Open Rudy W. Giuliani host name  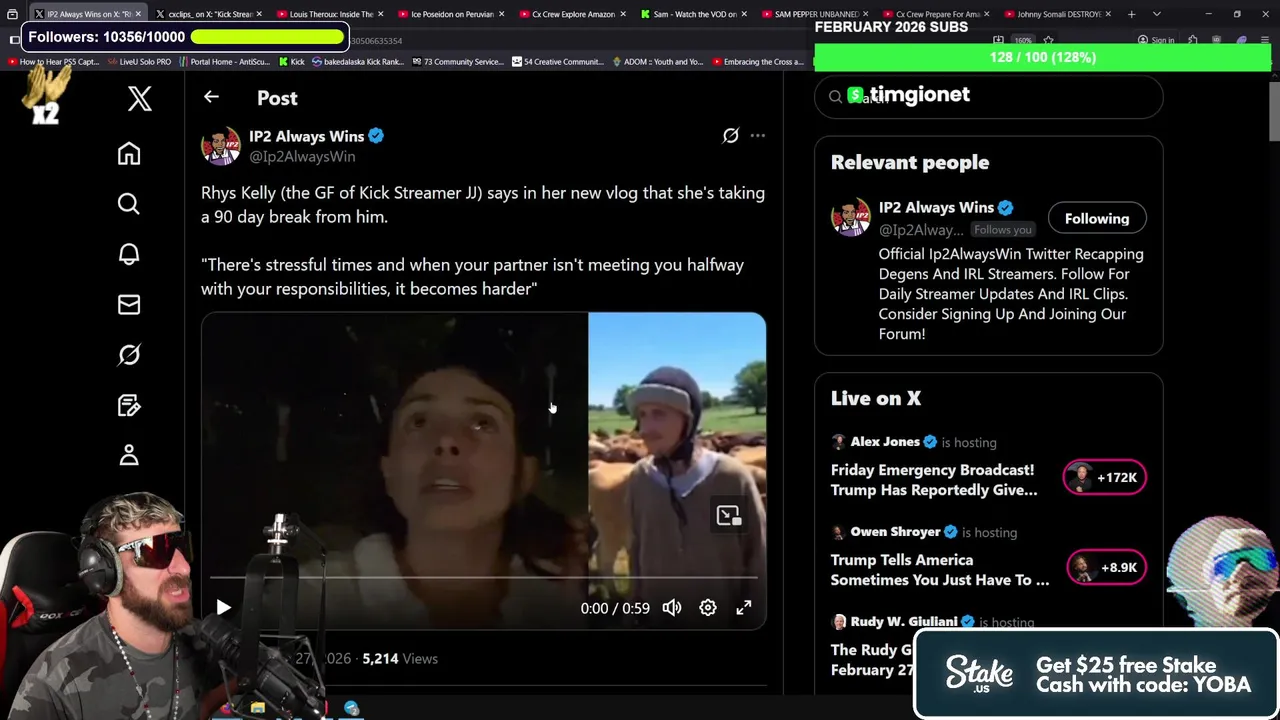tap(903, 622)
